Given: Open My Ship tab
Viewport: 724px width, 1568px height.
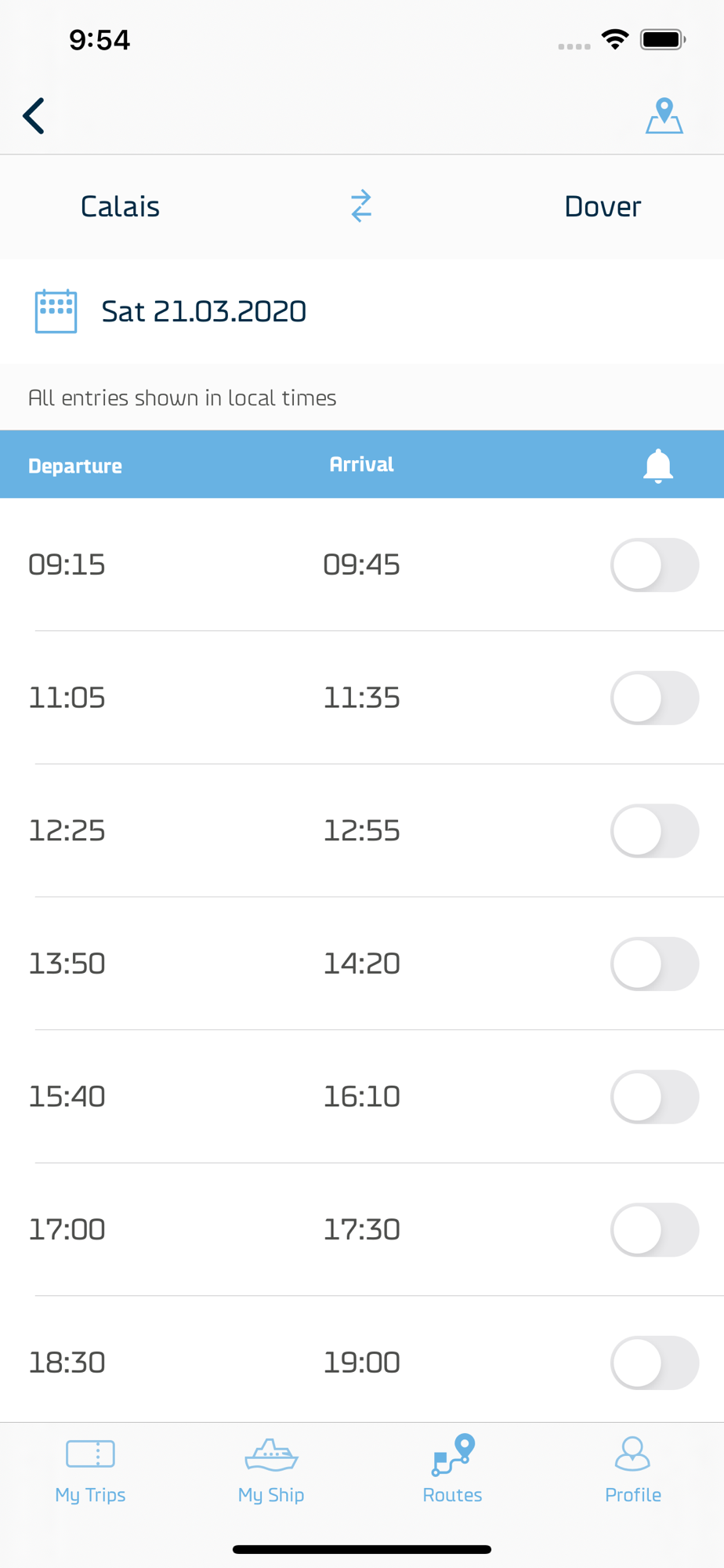Looking at the screenshot, I should coord(271,1471).
